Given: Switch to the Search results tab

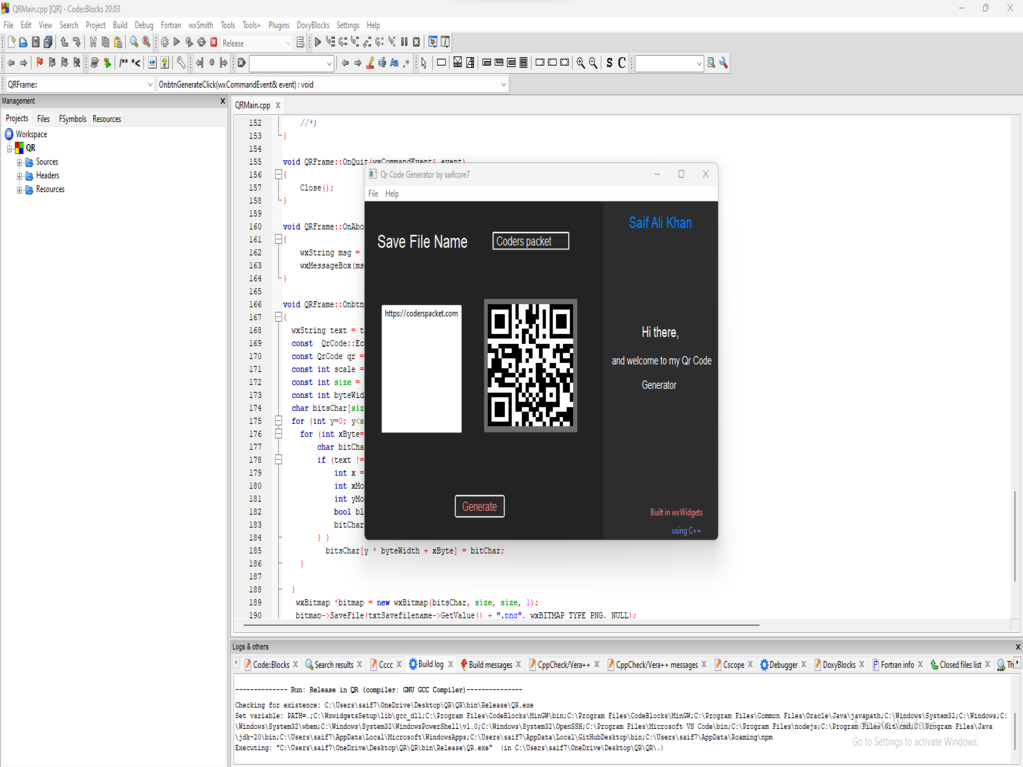Looking at the screenshot, I should tap(333, 665).
